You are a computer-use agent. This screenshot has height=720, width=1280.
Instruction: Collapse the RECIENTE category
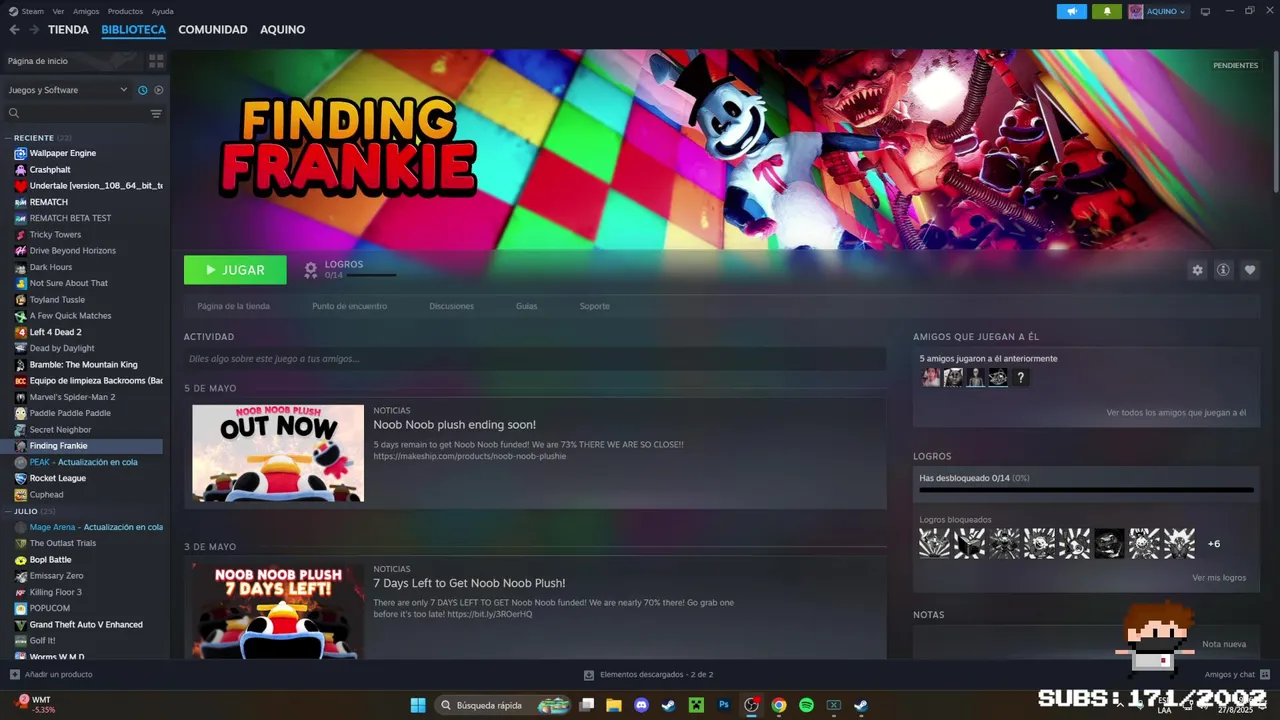coord(9,138)
